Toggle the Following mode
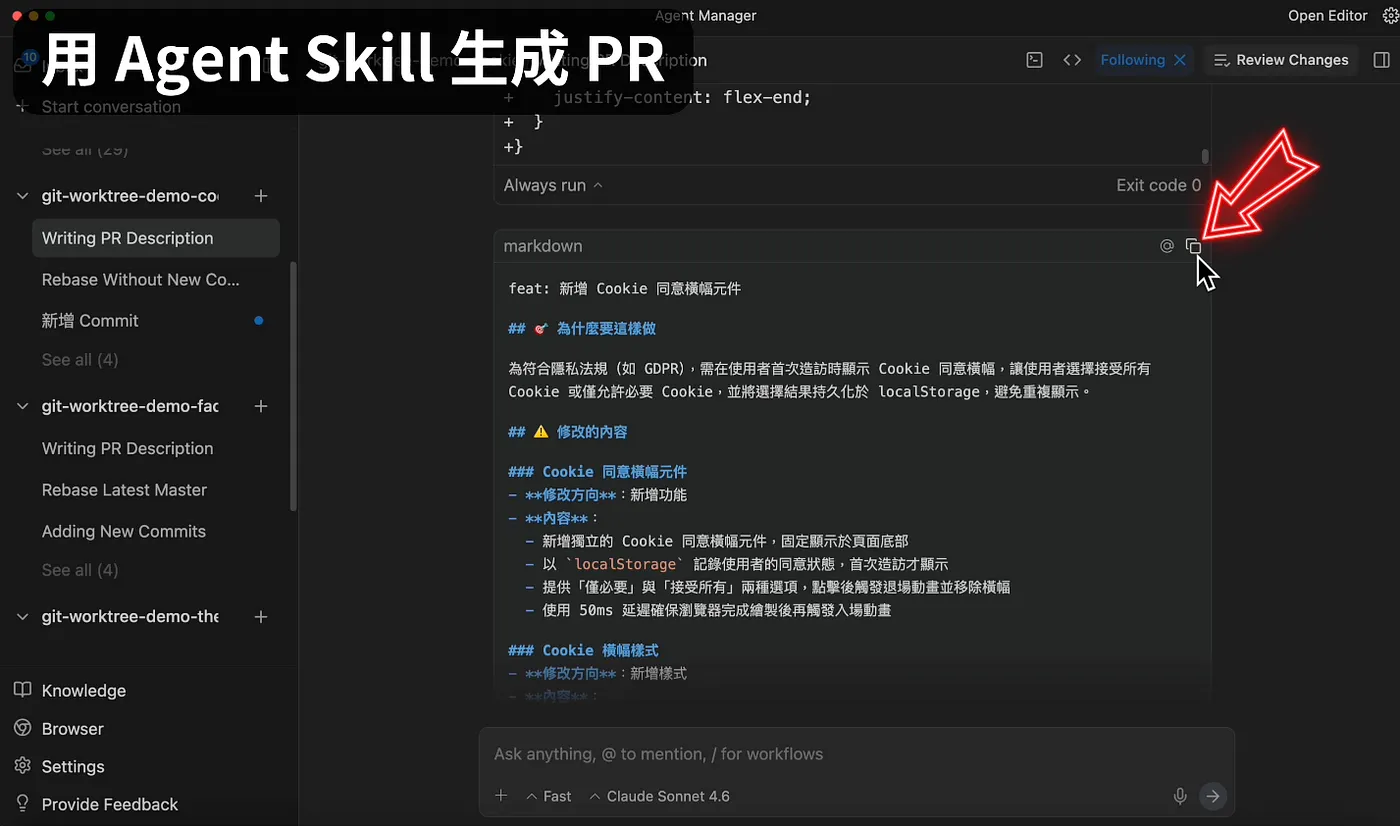Screen dimensions: 1400x826 click(x=1132, y=60)
